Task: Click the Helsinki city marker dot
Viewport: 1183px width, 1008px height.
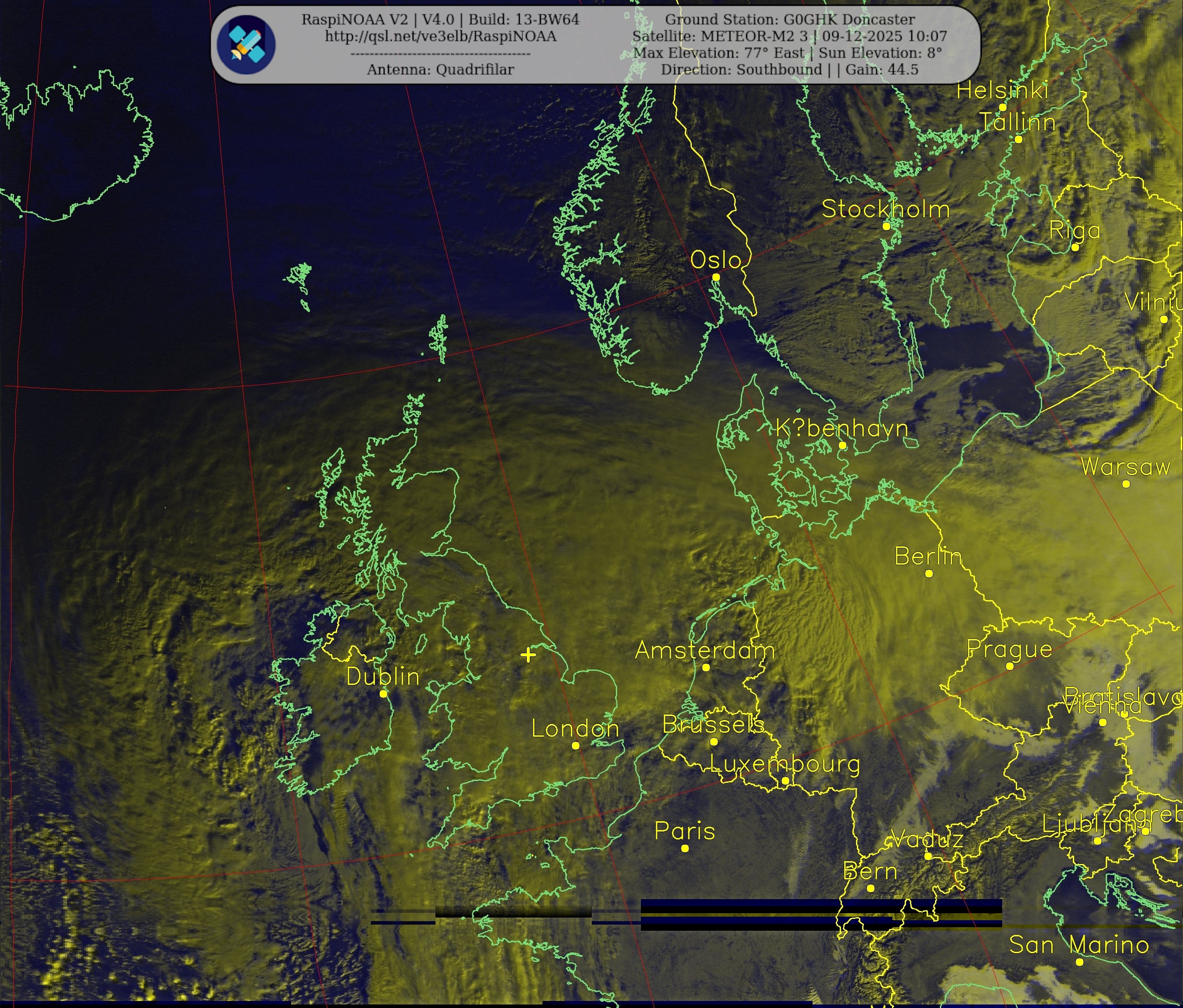Action: (x=1003, y=108)
